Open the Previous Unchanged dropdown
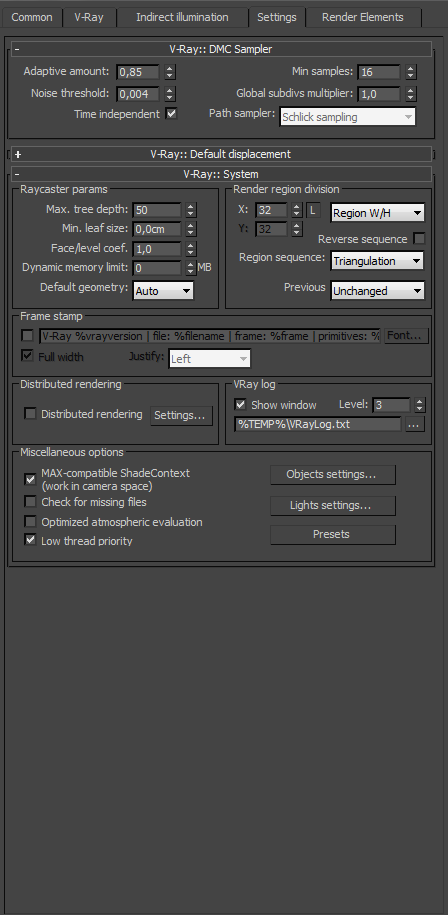This screenshot has width=448, height=915. [377, 291]
